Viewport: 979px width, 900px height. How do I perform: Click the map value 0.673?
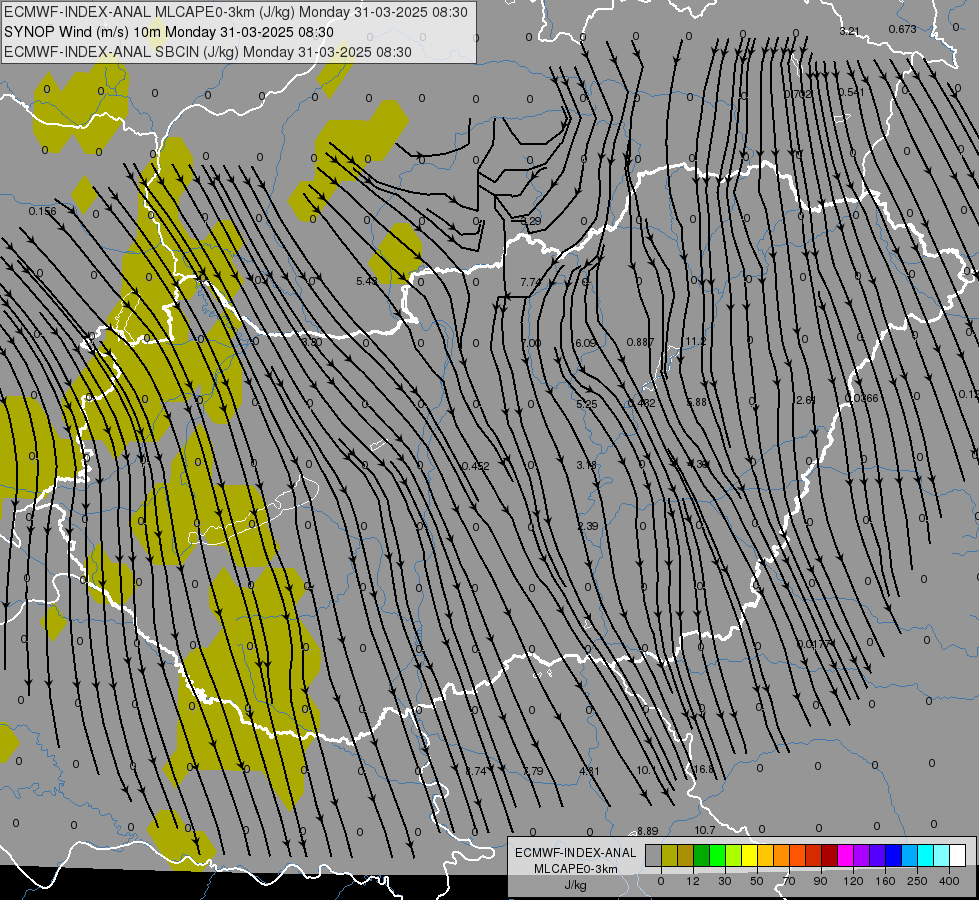click(x=902, y=29)
